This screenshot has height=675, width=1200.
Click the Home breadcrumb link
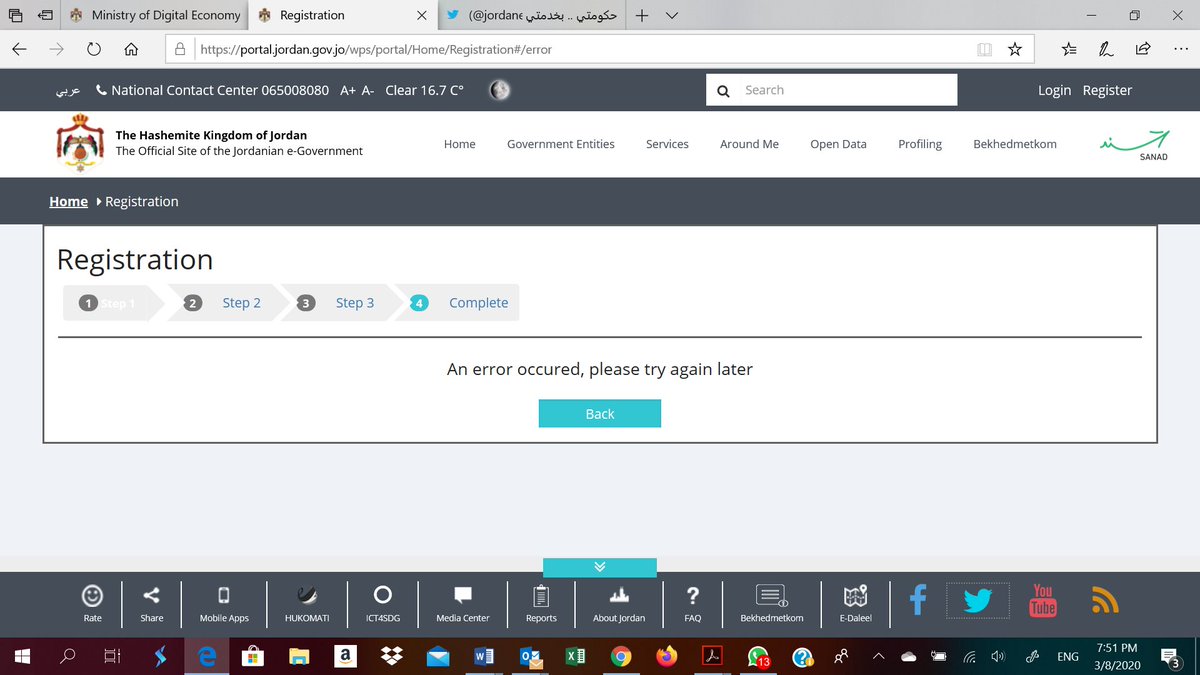click(x=69, y=201)
